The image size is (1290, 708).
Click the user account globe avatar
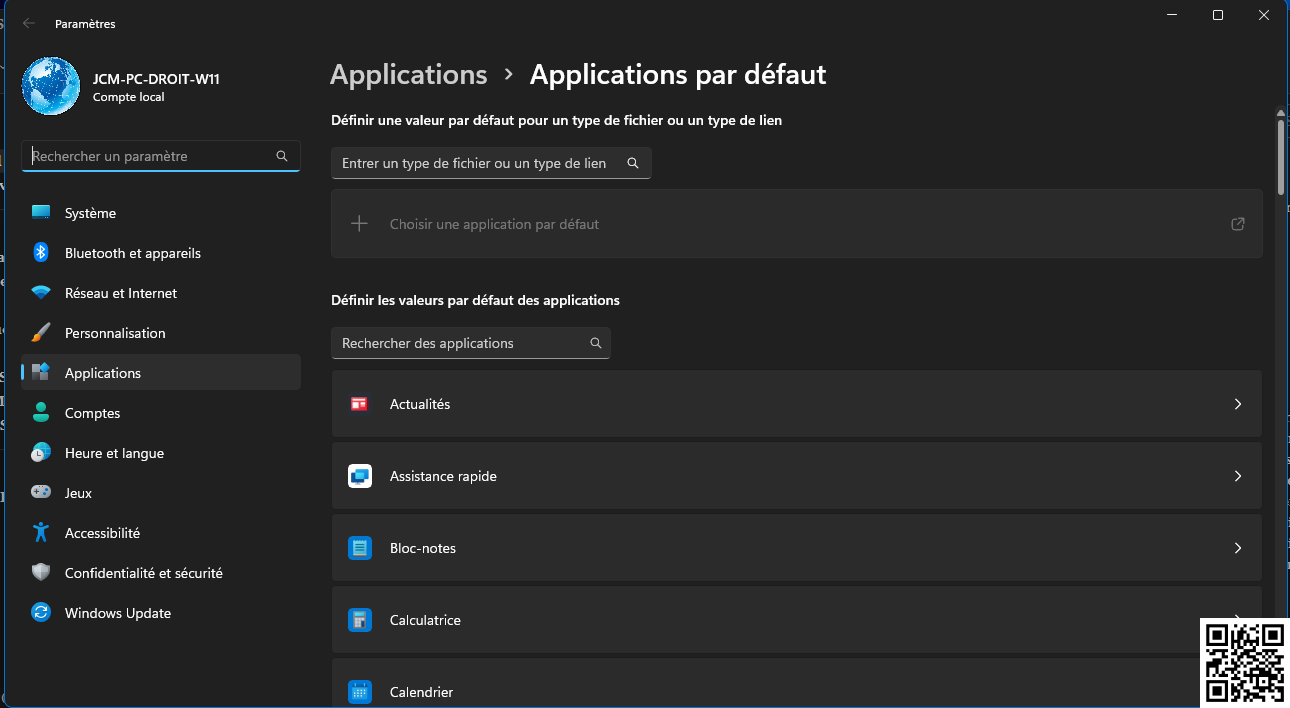tap(51, 86)
